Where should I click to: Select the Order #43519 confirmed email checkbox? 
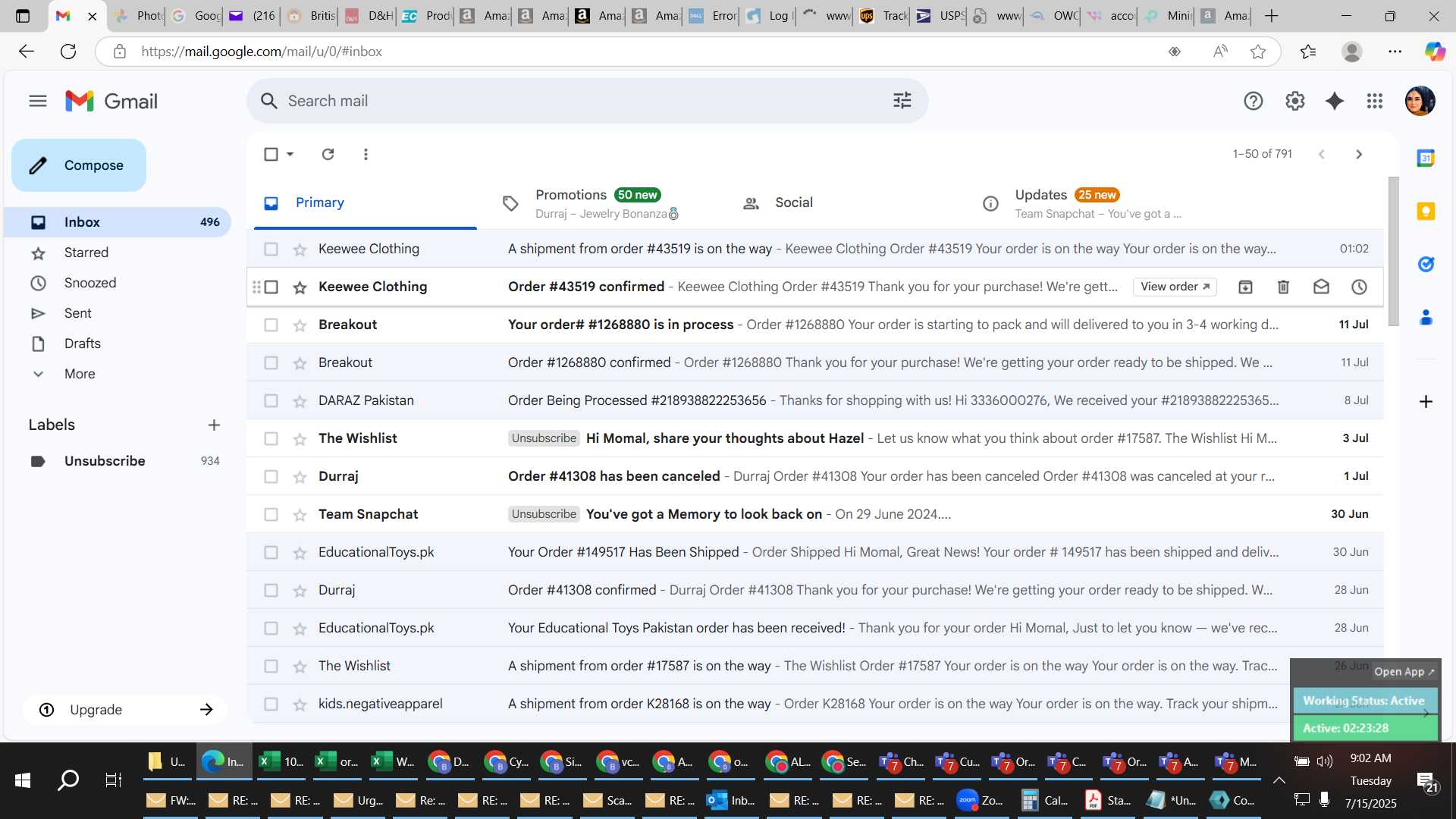tap(271, 287)
